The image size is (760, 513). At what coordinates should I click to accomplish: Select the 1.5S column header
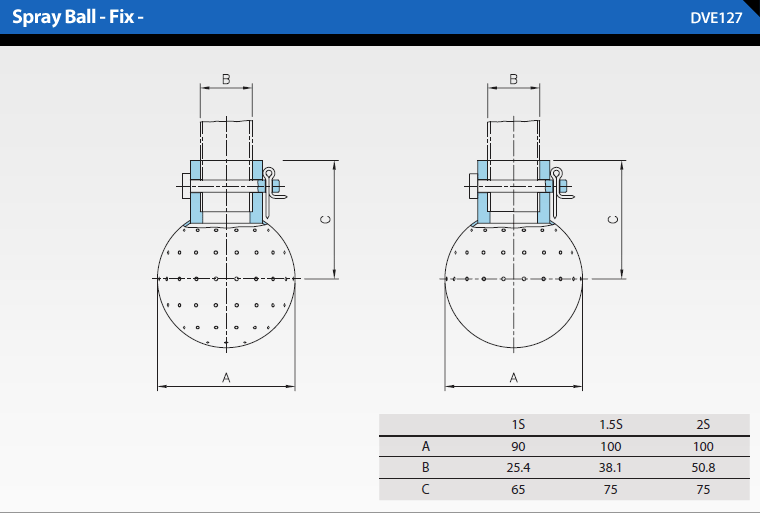[x=611, y=425]
